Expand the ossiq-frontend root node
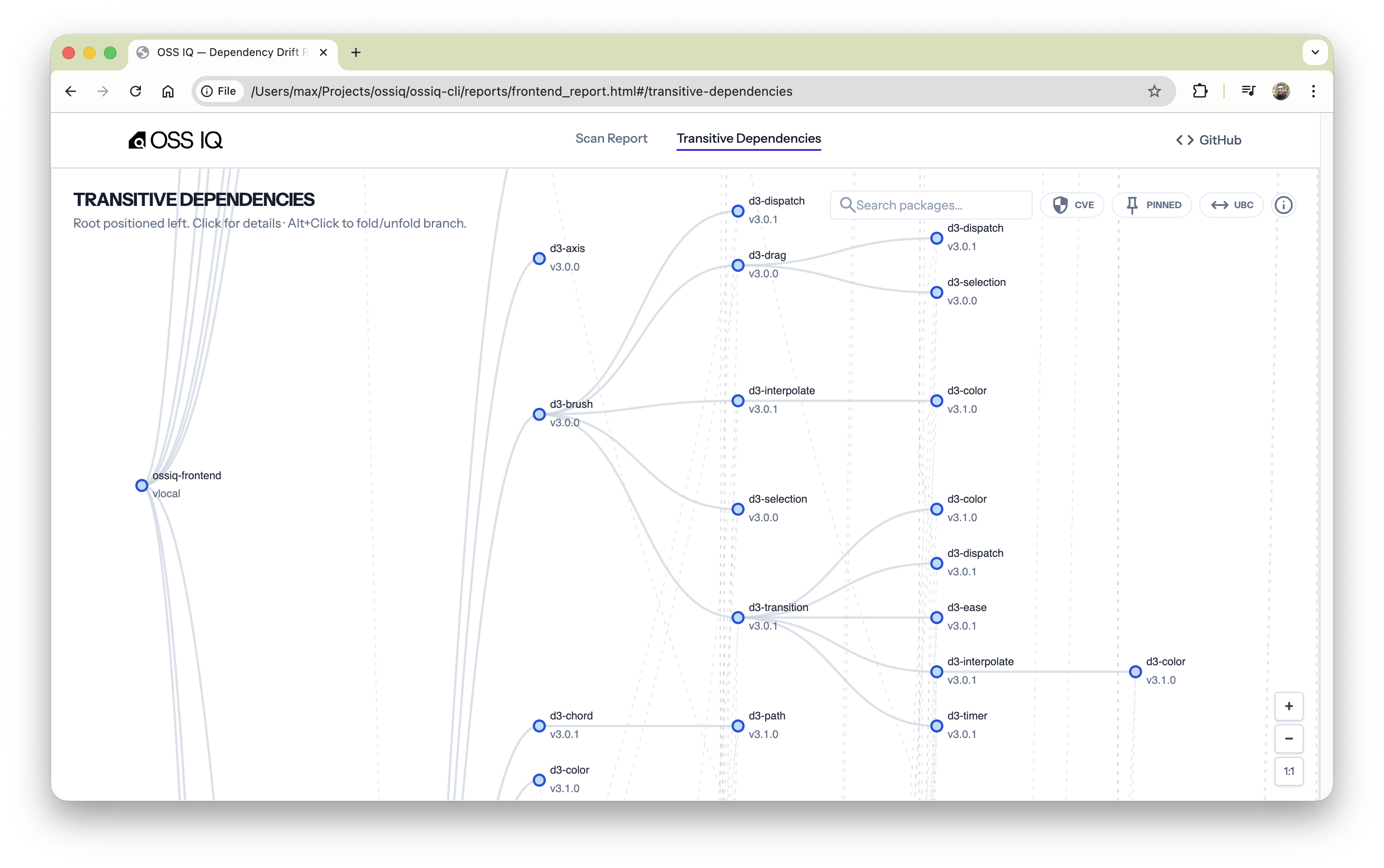This screenshot has width=1384, height=868. tap(142, 485)
